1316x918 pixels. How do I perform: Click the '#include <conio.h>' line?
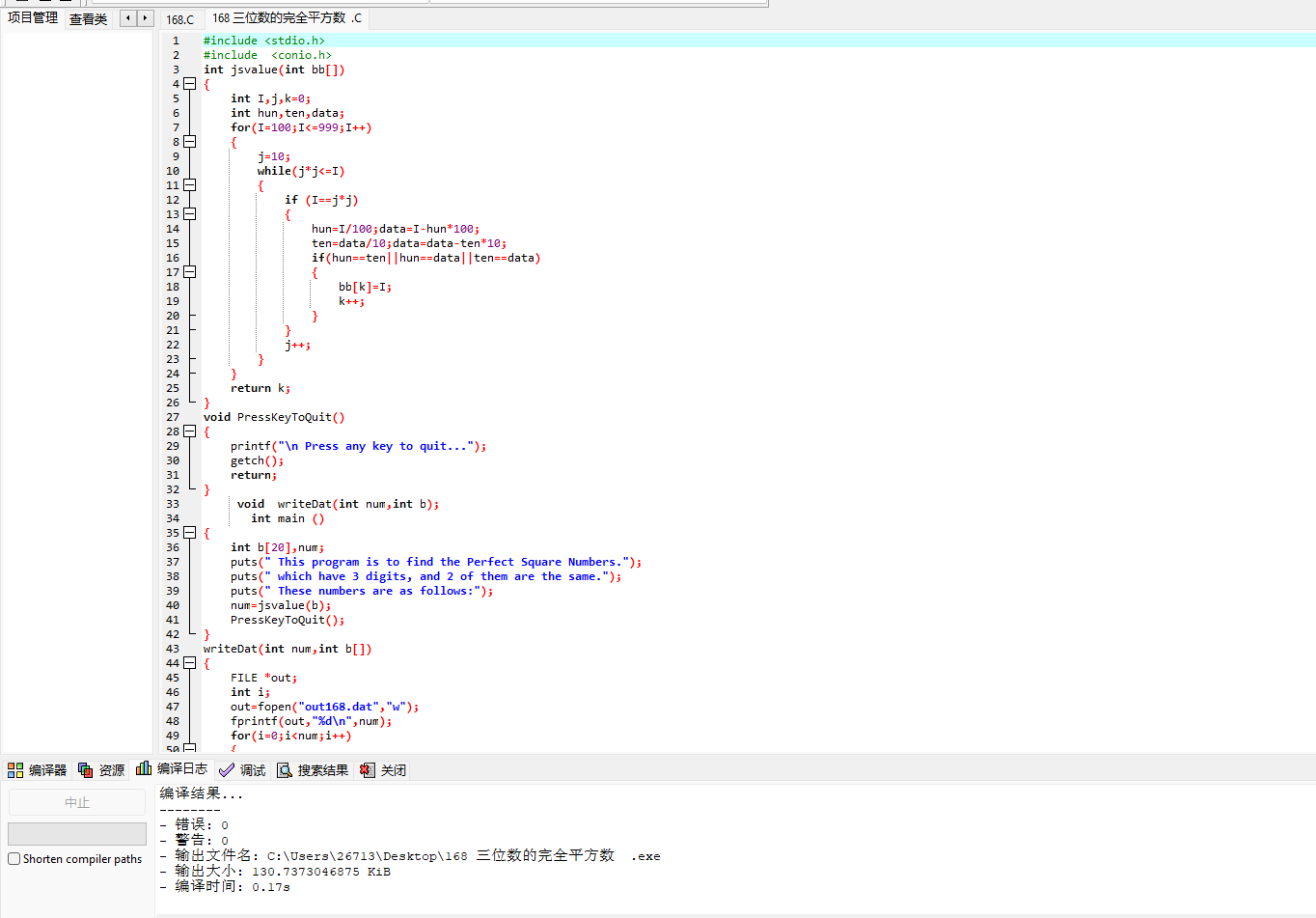click(x=267, y=55)
